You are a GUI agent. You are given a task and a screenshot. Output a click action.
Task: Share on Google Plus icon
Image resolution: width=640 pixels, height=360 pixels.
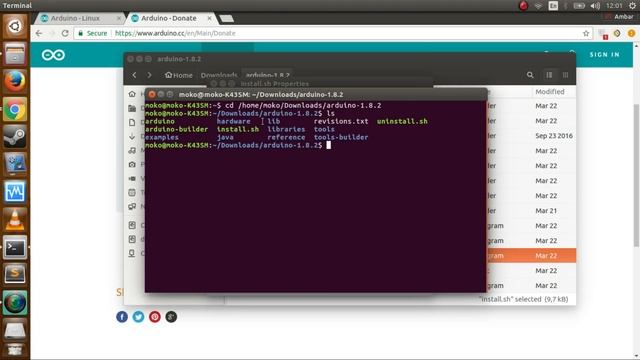[x=171, y=317]
